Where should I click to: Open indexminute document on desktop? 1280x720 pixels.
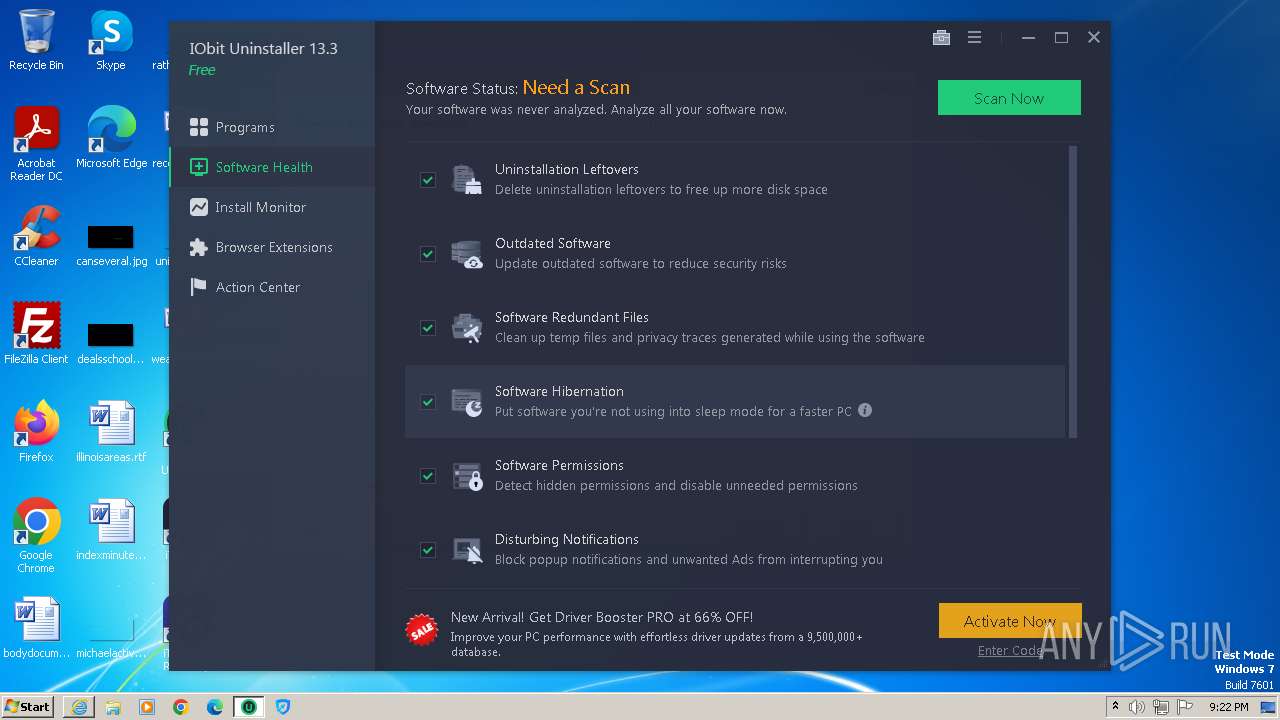111,529
